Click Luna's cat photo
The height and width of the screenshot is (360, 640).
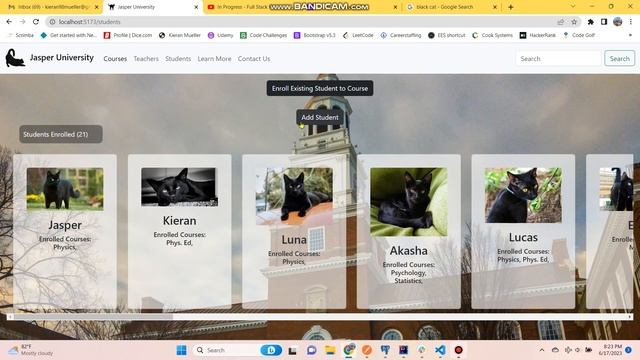pyautogui.click(x=294, y=196)
